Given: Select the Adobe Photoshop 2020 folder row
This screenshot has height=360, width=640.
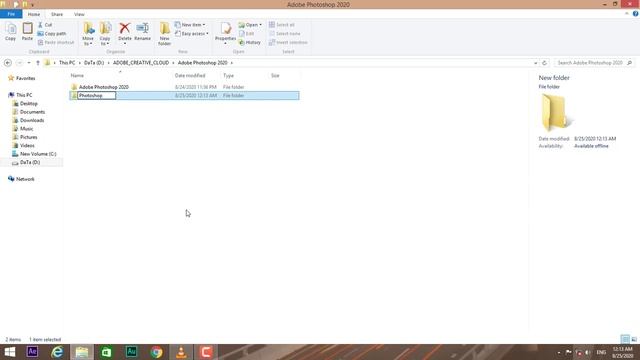Looking at the screenshot, I should 184,87.
